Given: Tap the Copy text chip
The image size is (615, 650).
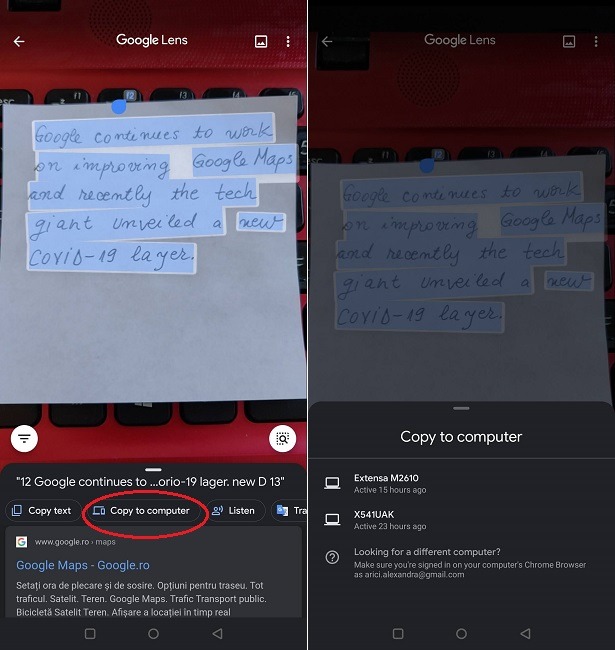Looking at the screenshot, I should point(42,511).
